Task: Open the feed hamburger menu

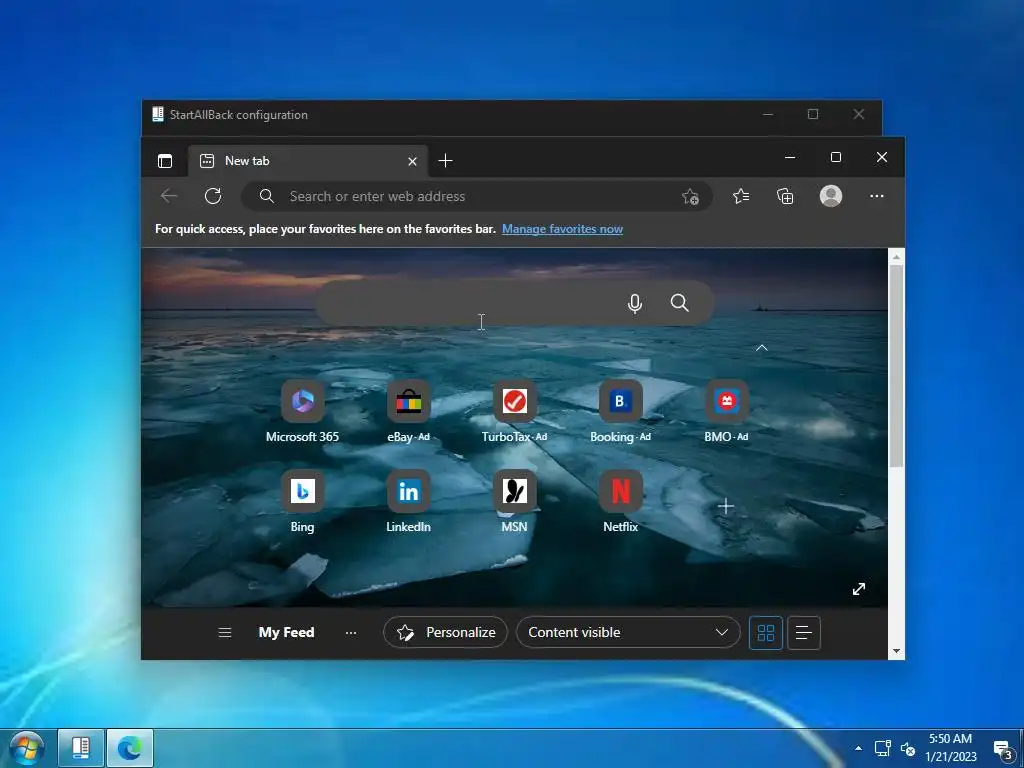Action: click(225, 632)
